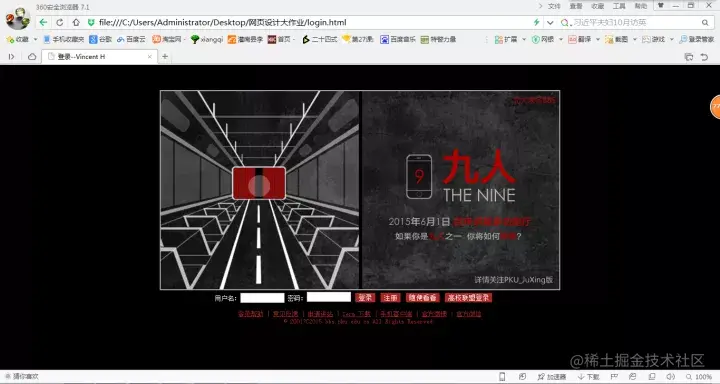Open the 二十四式 bookmark
This screenshot has height=384, width=720.
320,40
